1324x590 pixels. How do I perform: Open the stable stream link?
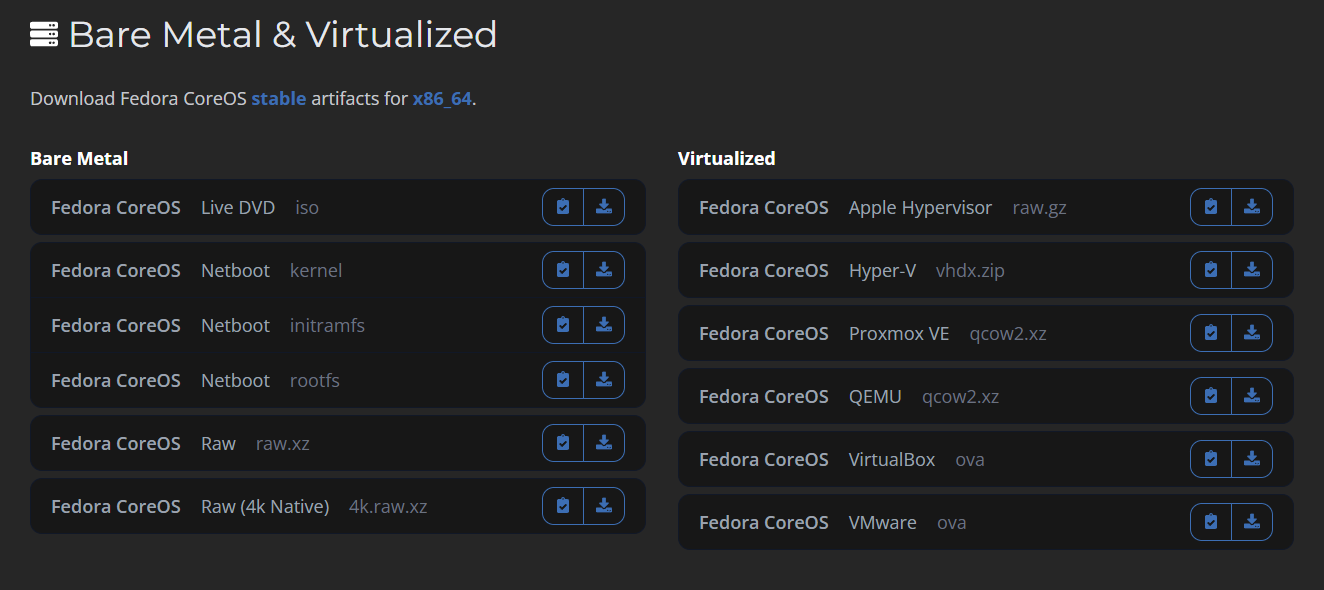[278, 99]
